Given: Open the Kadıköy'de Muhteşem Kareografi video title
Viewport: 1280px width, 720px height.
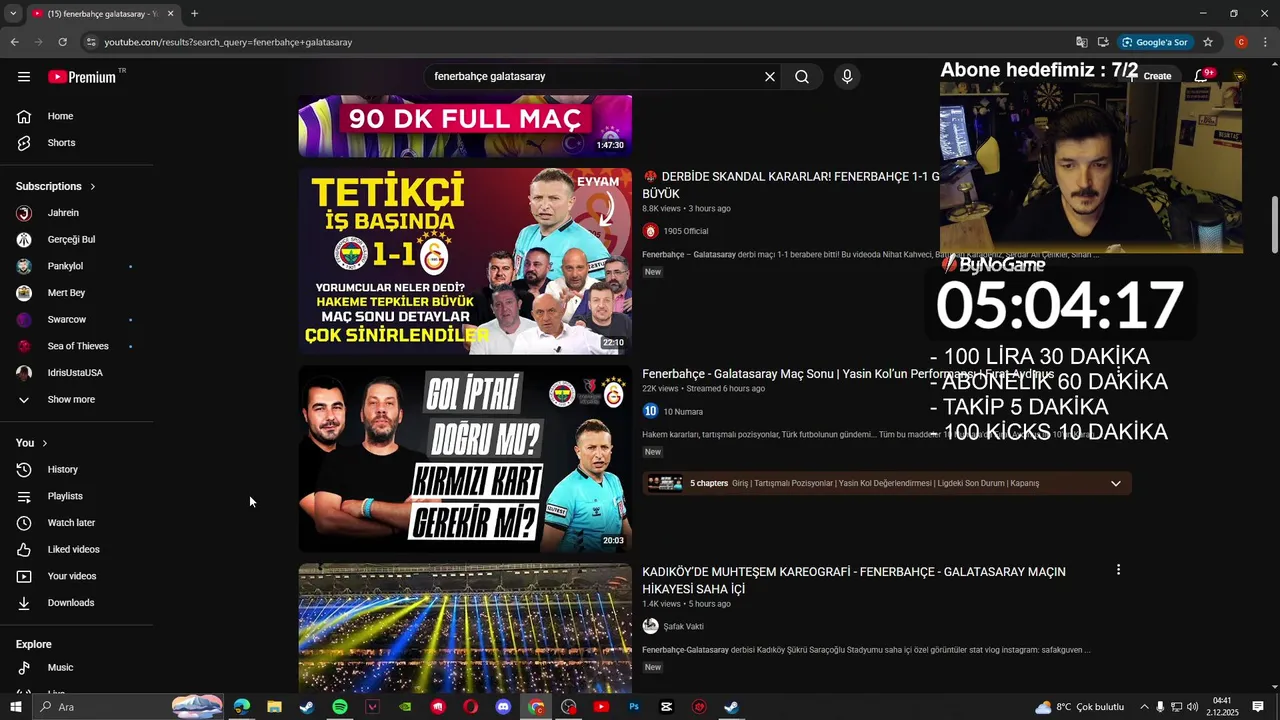Looking at the screenshot, I should (854, 581).
